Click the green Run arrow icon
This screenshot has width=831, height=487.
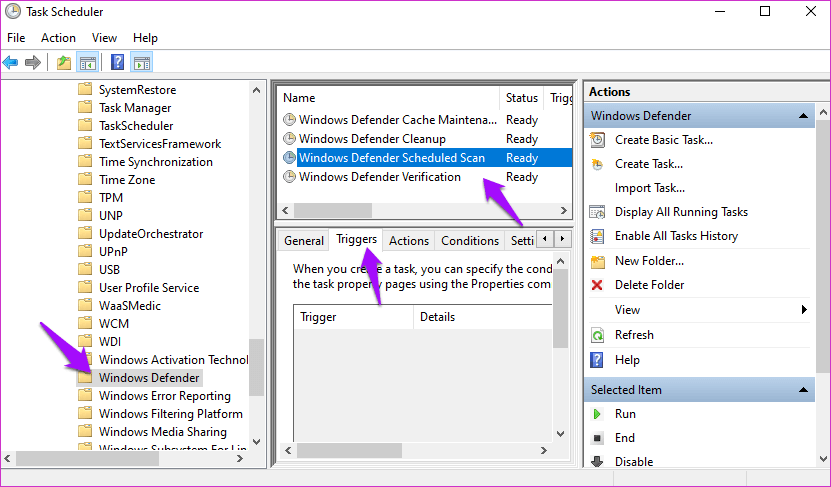tap(597, 414)
